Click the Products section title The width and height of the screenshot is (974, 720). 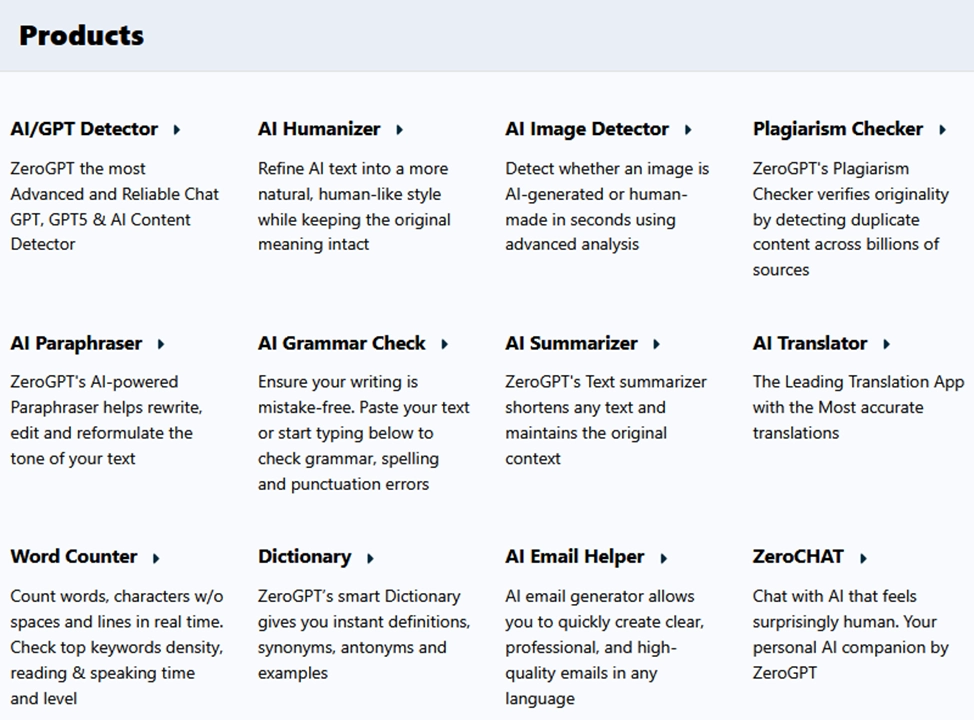pyautogui.click(x=81, y=35)
